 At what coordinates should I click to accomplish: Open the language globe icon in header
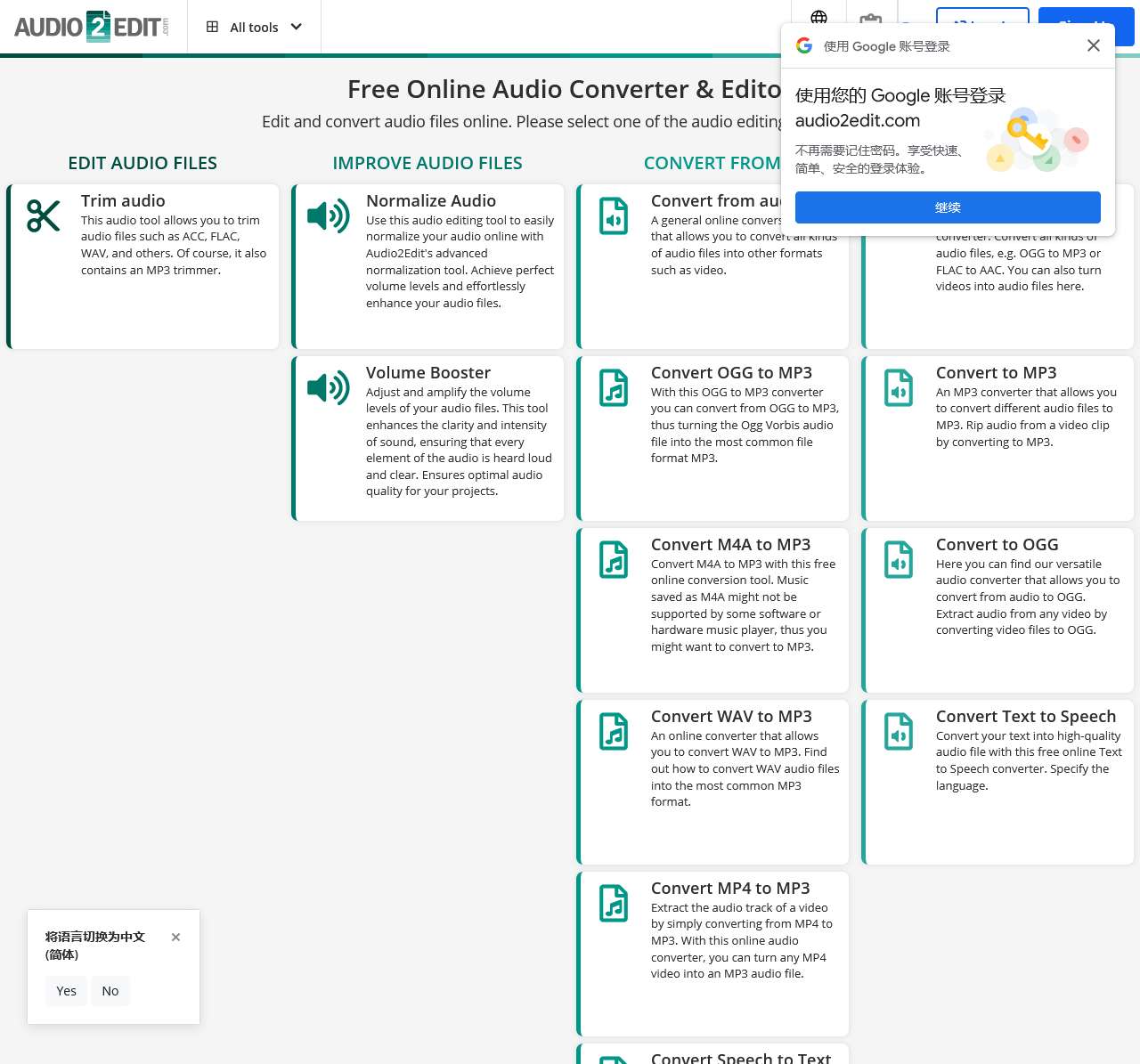(818, 17)
